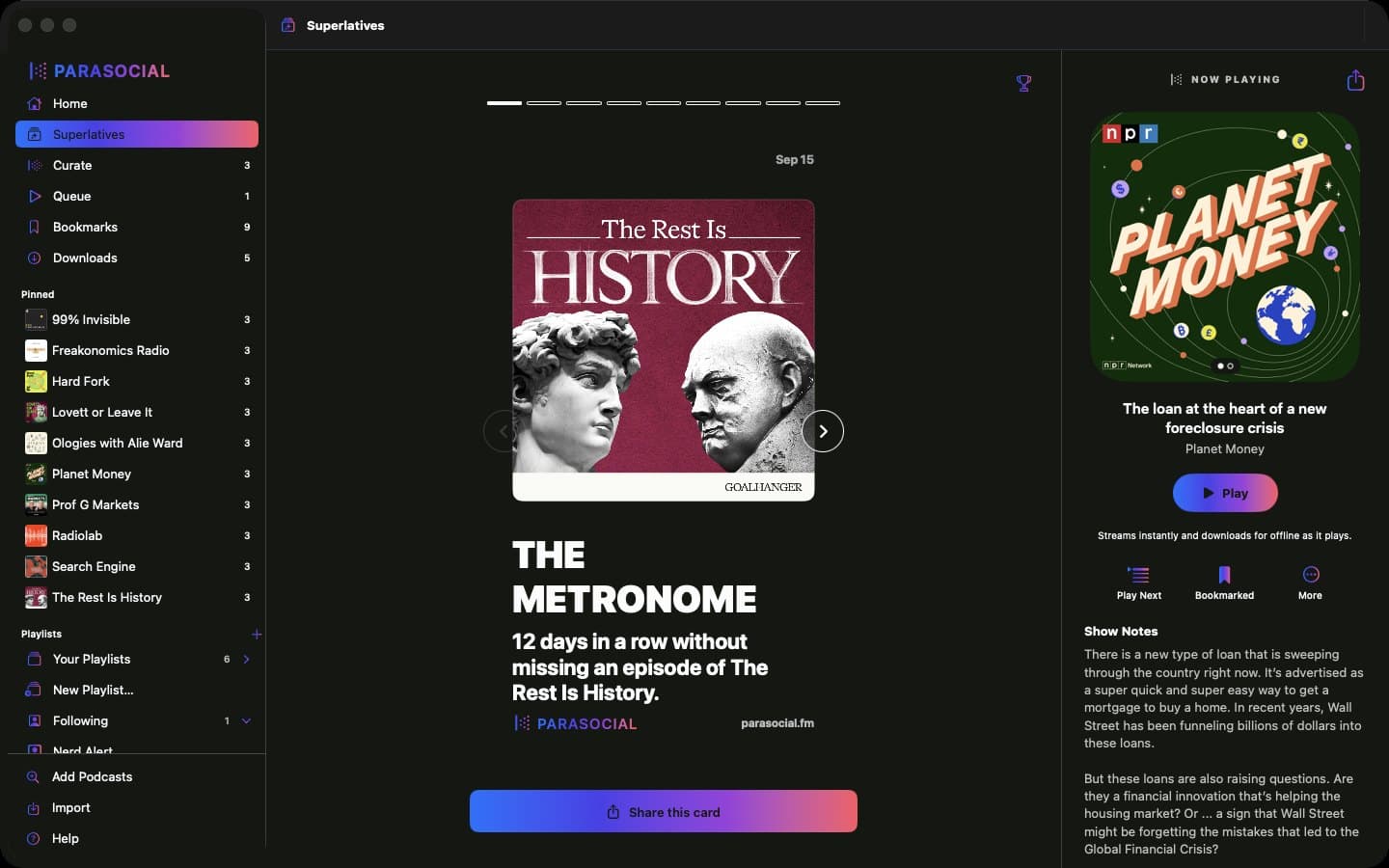Image resolution: width=1389 pixels, height=868 pixels.
Task: Open pinned podcast The Rest Is History
Action: click(137, 597)
